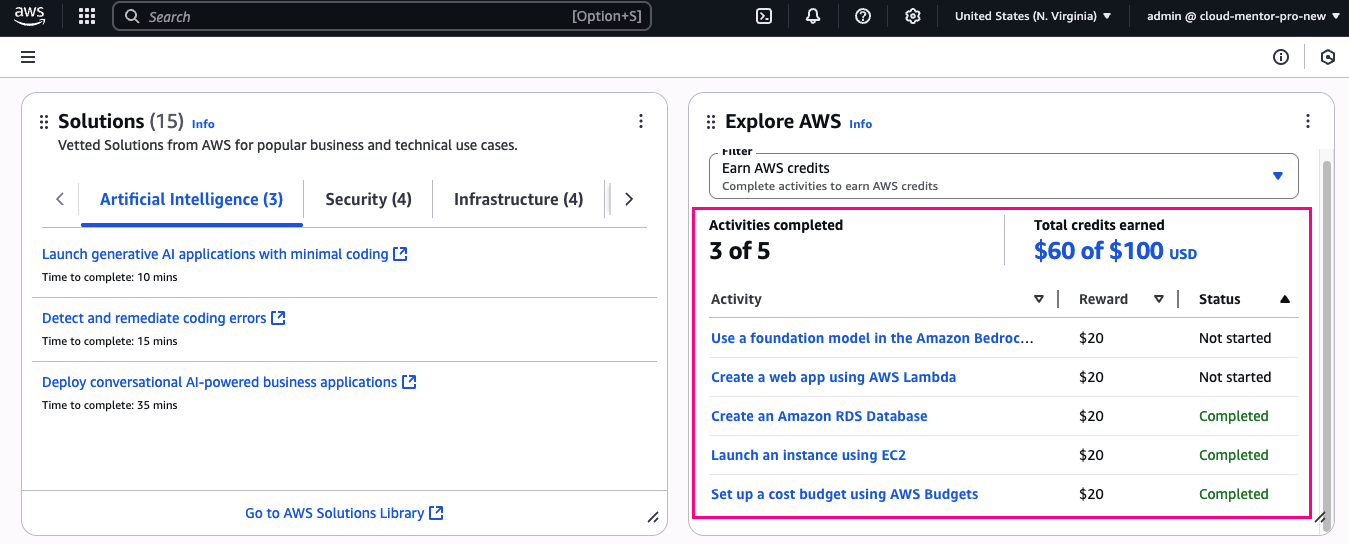1349x544 pixels.
Task: Sort the table by Reward column
Action: tap(1158, 299)
